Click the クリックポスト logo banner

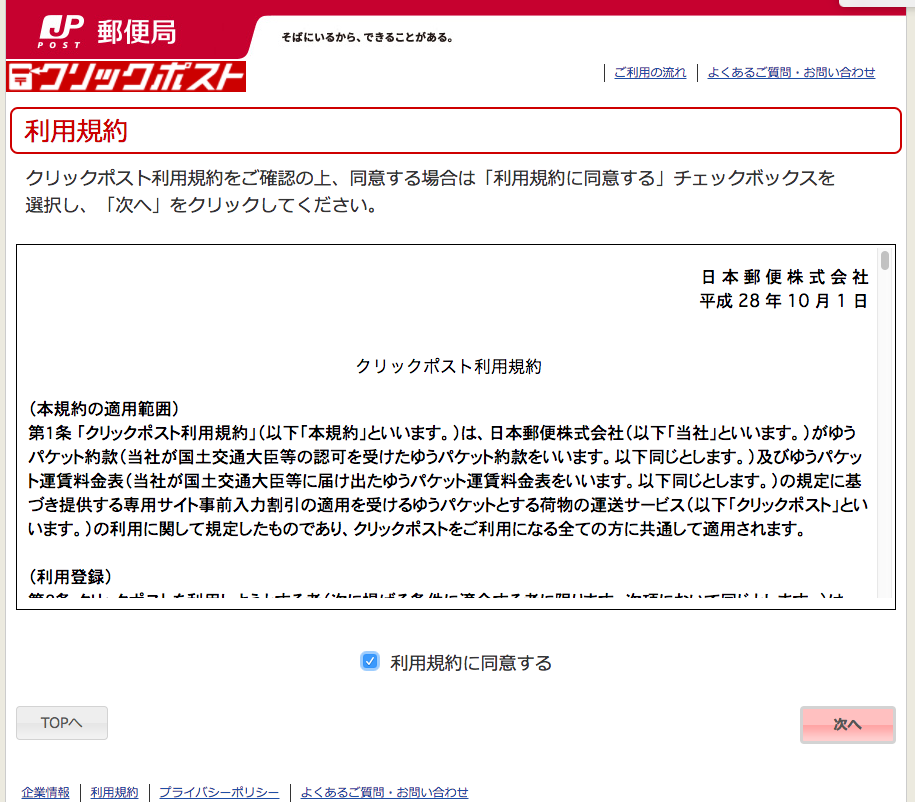tap(126, 76)
